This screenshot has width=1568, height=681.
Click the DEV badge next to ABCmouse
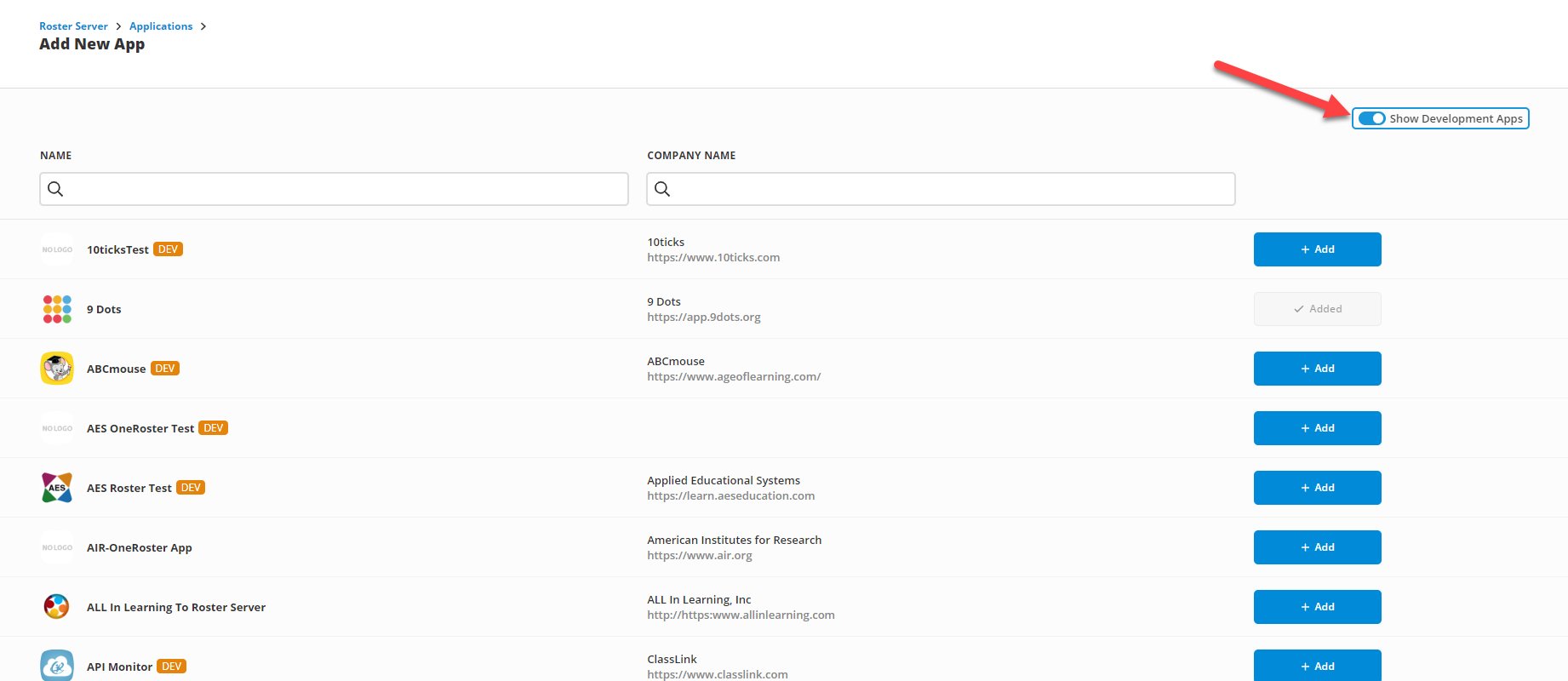(165, 369)
